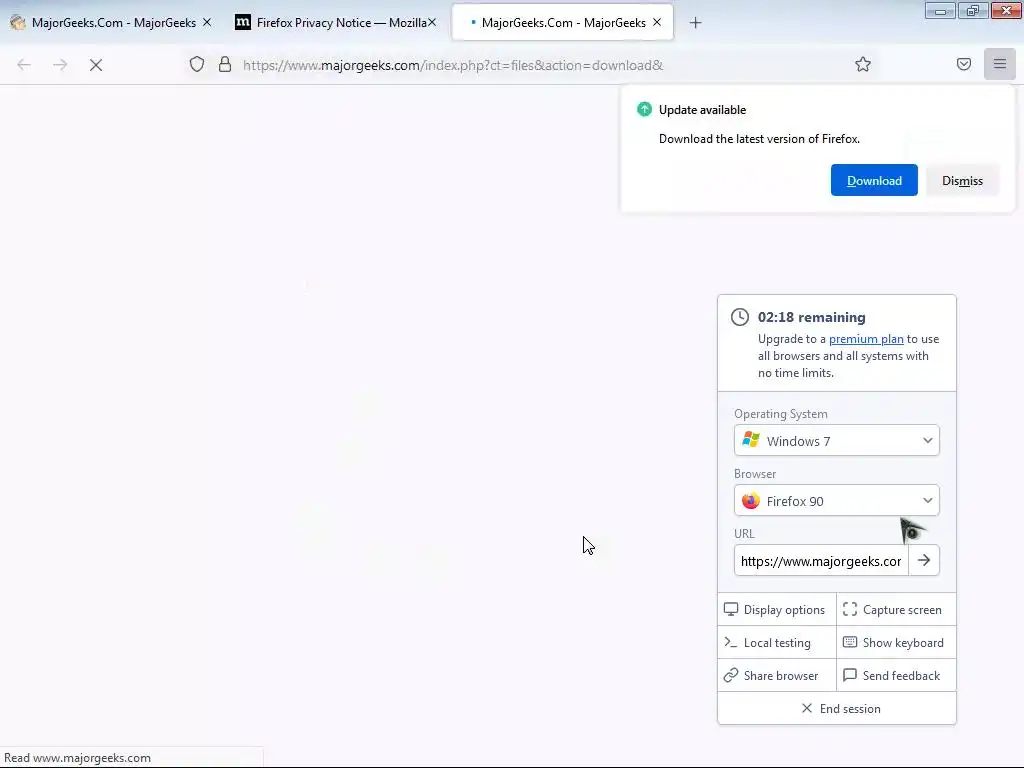Open the premium plan link
1024x768 pixels.
[x=866, y=339]
